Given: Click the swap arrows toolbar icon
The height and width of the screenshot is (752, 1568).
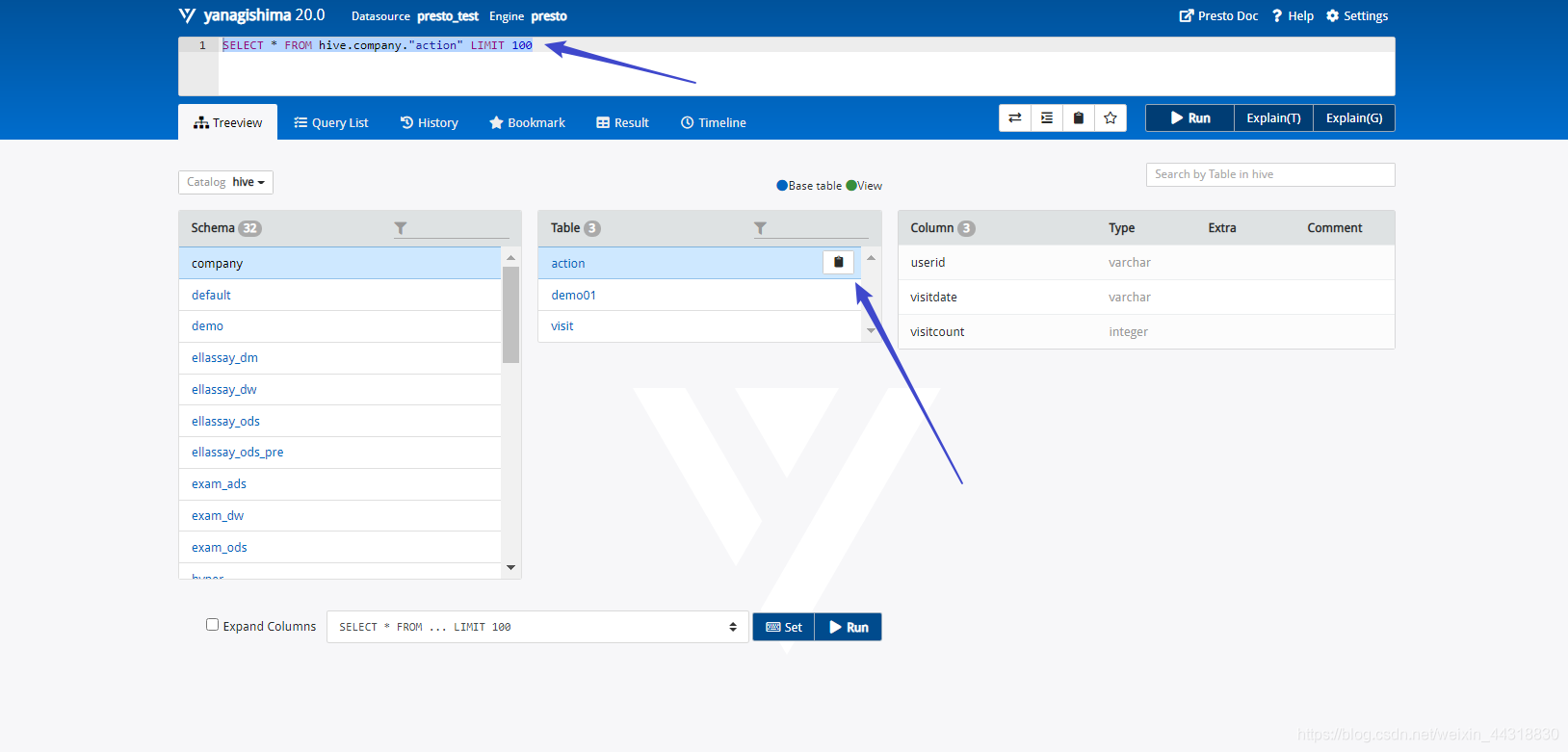Looking at the screenshot, I should (x=1015, y=117).
